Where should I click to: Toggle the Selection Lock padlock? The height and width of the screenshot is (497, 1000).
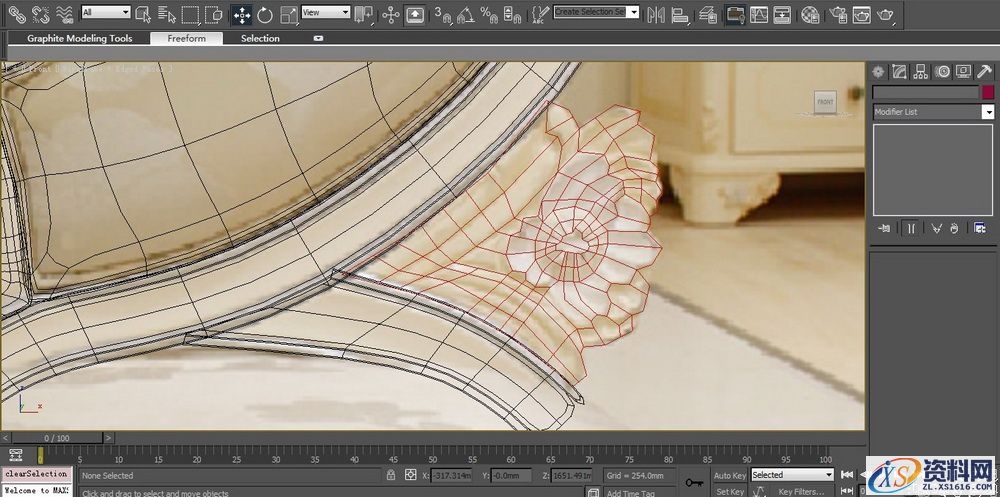tap(391, 475)
